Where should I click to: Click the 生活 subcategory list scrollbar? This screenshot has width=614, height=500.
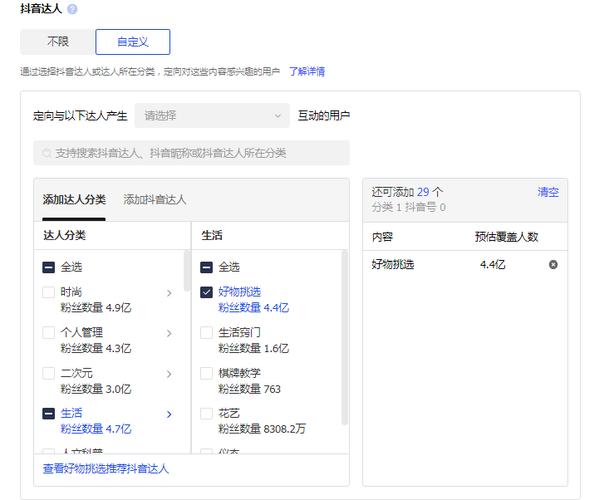coord(345,338)
